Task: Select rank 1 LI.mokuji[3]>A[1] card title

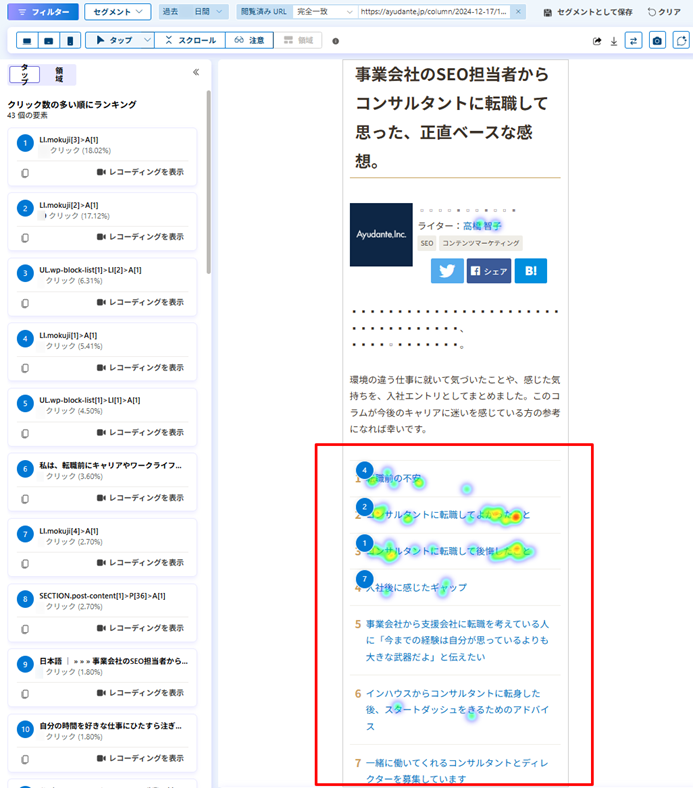Action: pos(69,140)
